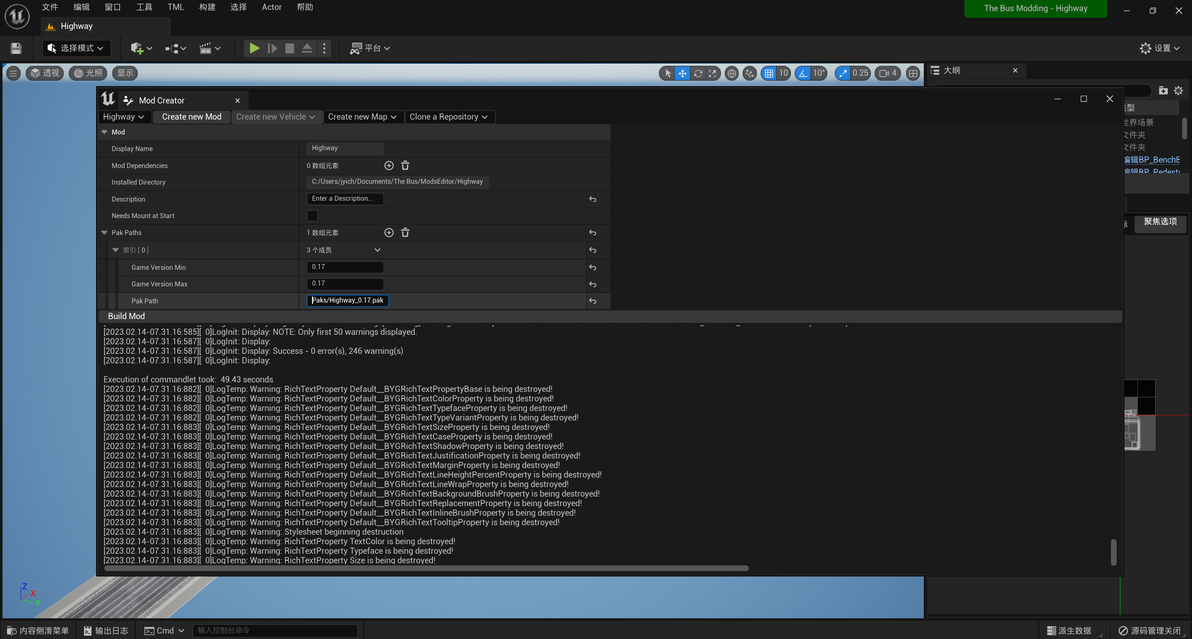Open the 构建 Build menu
The image size is (1192, 639).
tap(207, 7)
